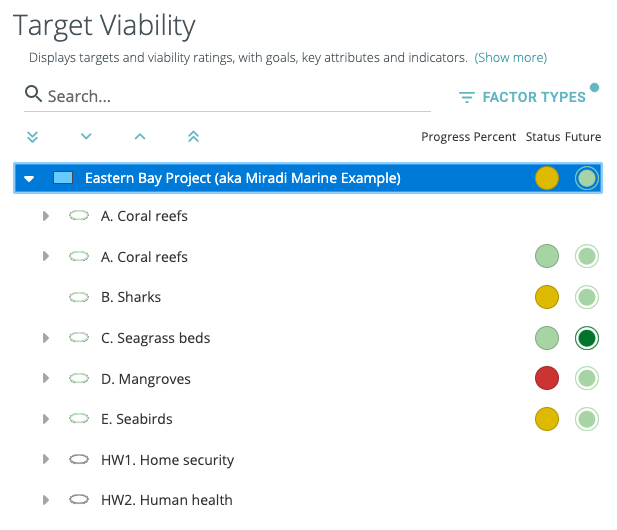Click the Show more link
Screen dimensions: 617x530
[x=510, y=58]
